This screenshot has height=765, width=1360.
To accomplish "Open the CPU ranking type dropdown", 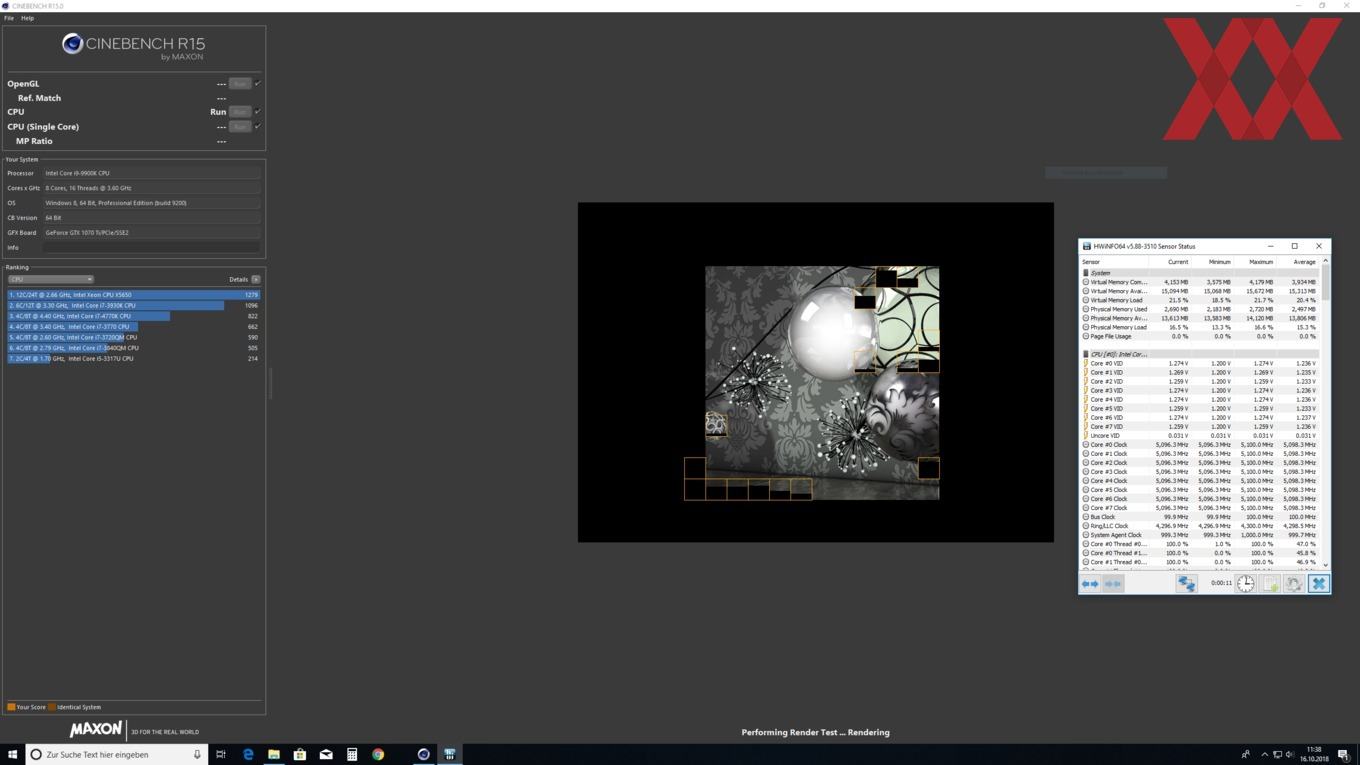I will click(50, 279).
